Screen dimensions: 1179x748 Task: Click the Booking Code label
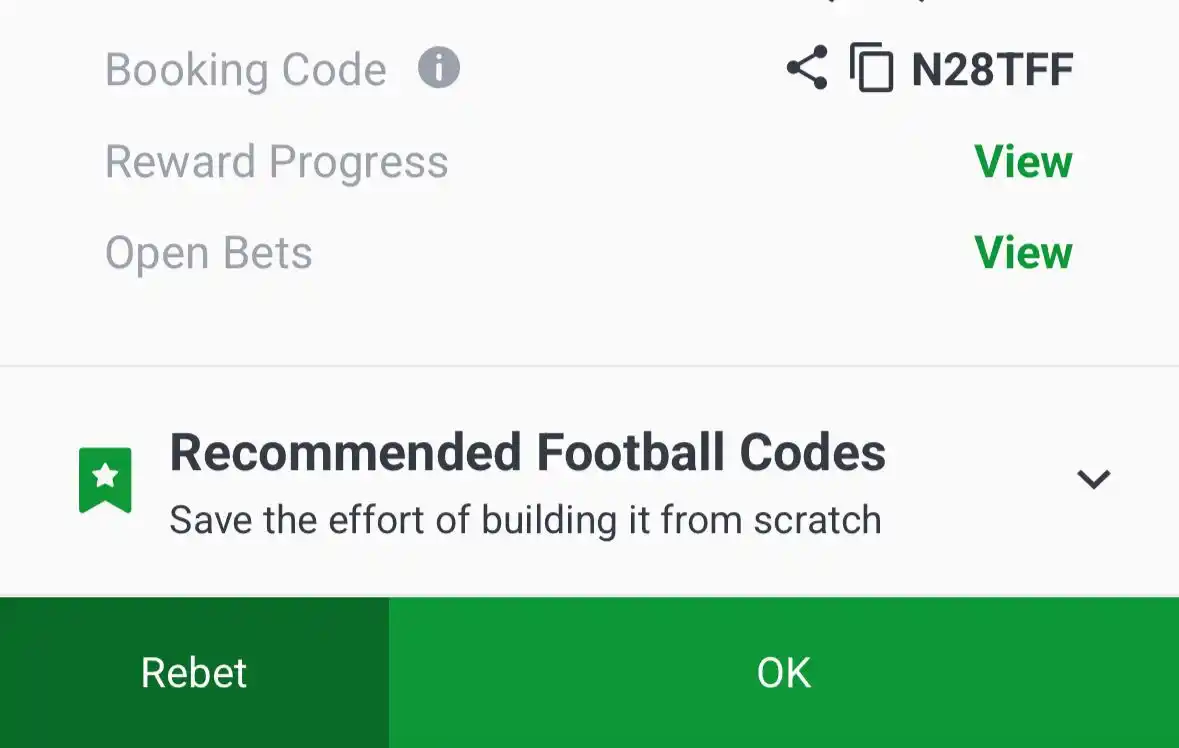point(245,70)
